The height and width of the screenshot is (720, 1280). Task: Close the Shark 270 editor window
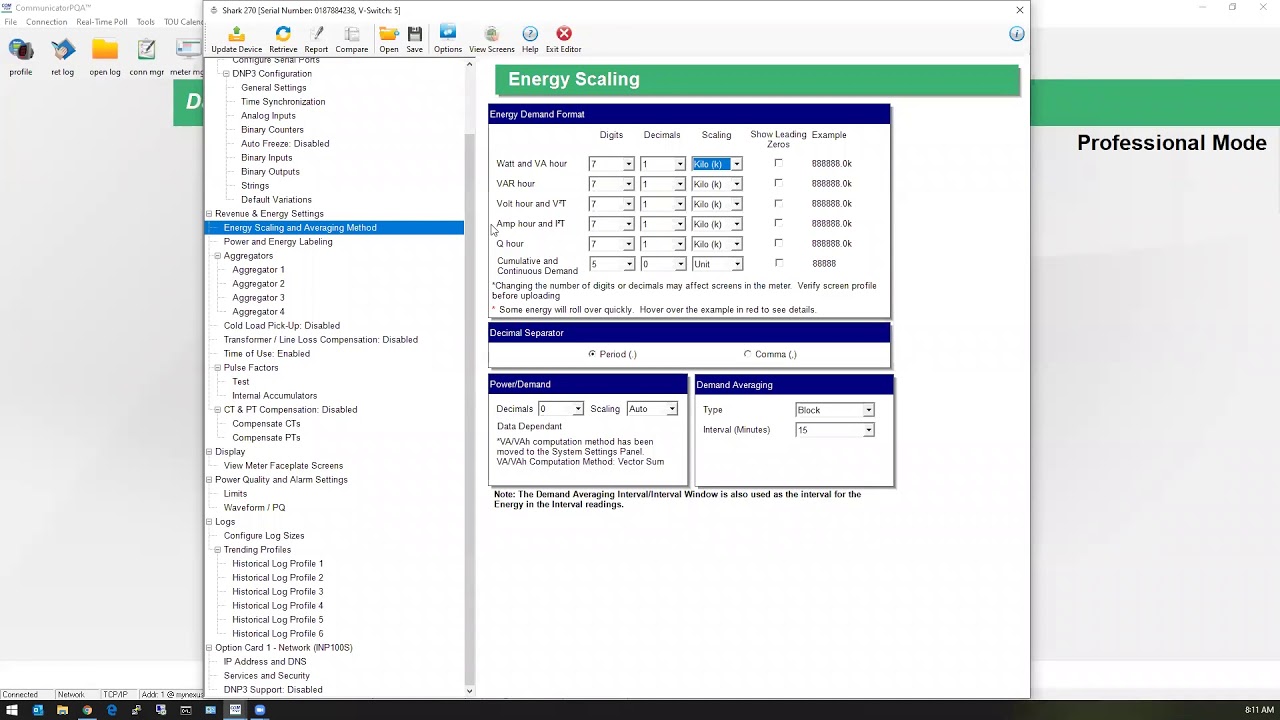pyautogui.click(x=1019, y=10)
